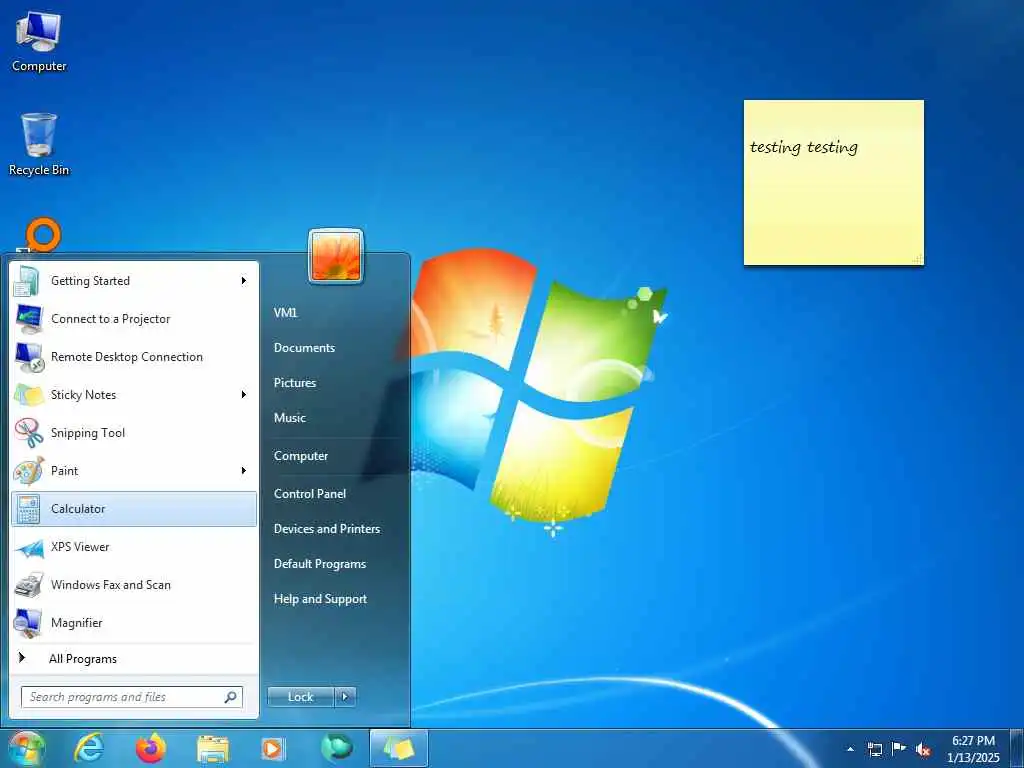Open Windows Media Player taskbar icon
This screenshot has width=1024, height=768.
[x=272, y=748]
